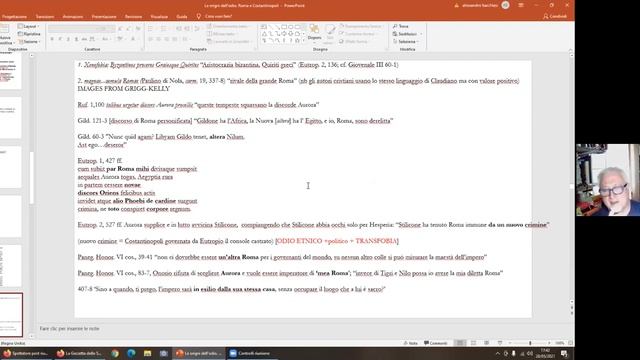The image size is (640, 360).
Task: Click the Condividi share button
Action: pos(555,16)
